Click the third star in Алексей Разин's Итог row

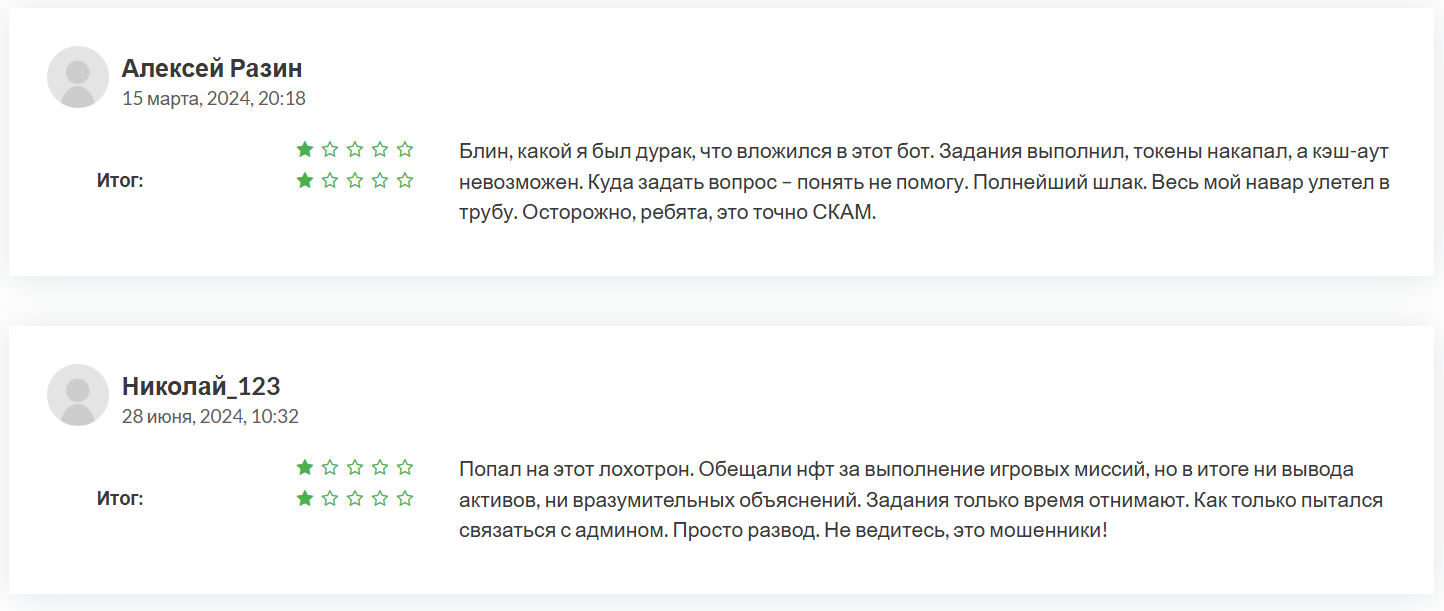[355, 181]
